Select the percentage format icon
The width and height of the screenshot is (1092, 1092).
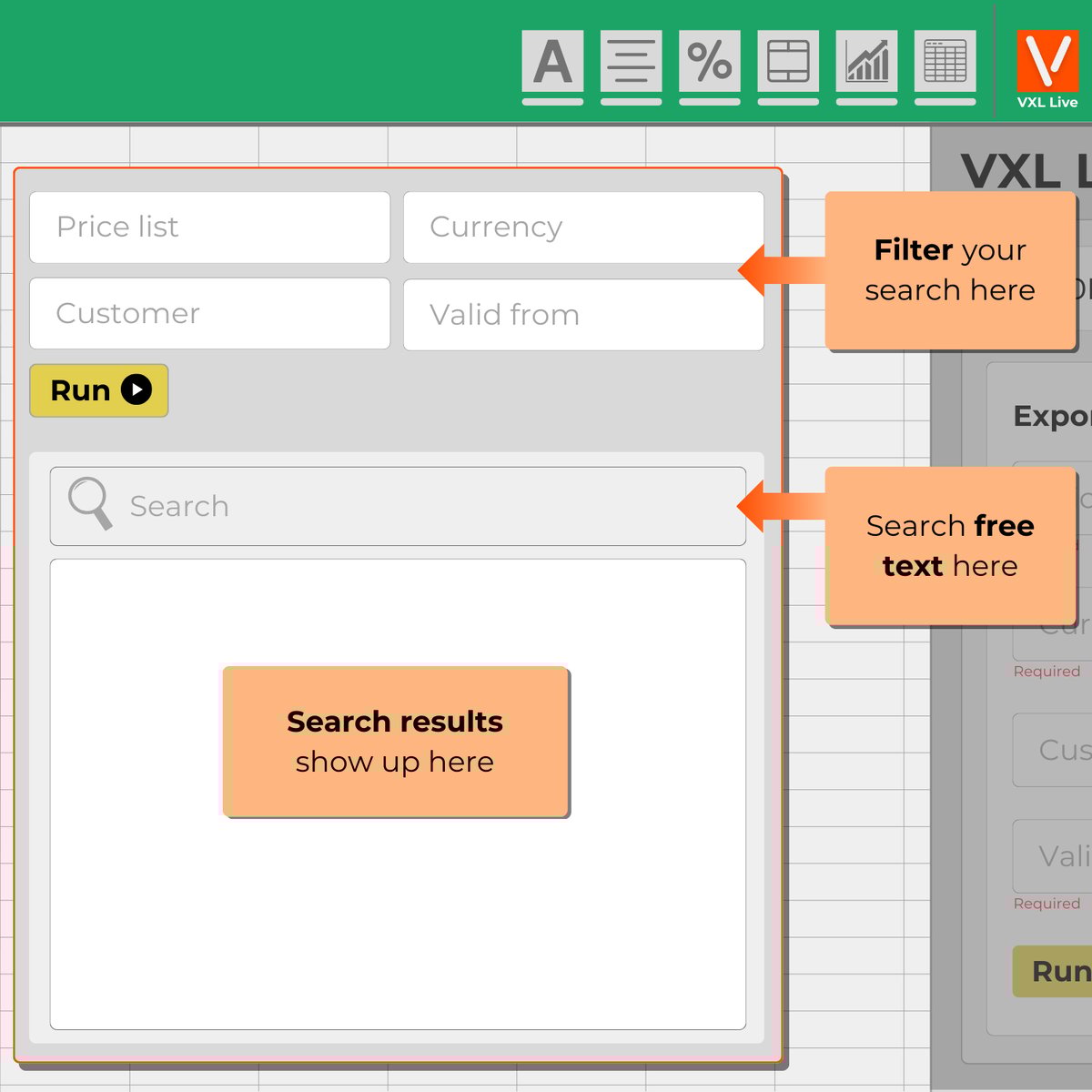click(x=709, y=64)
